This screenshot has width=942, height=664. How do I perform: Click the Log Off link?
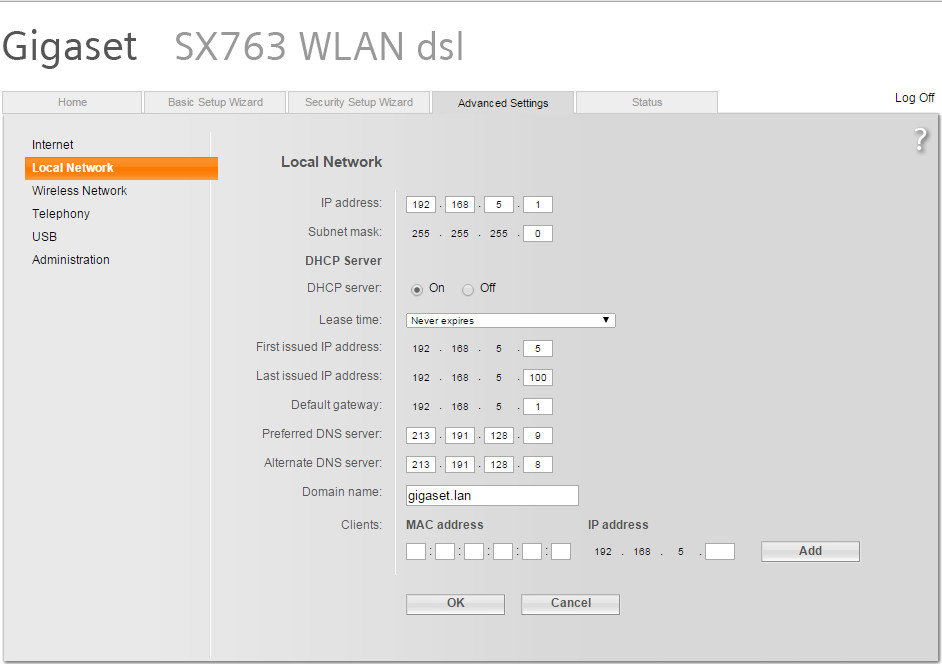(x=914, y=98)
